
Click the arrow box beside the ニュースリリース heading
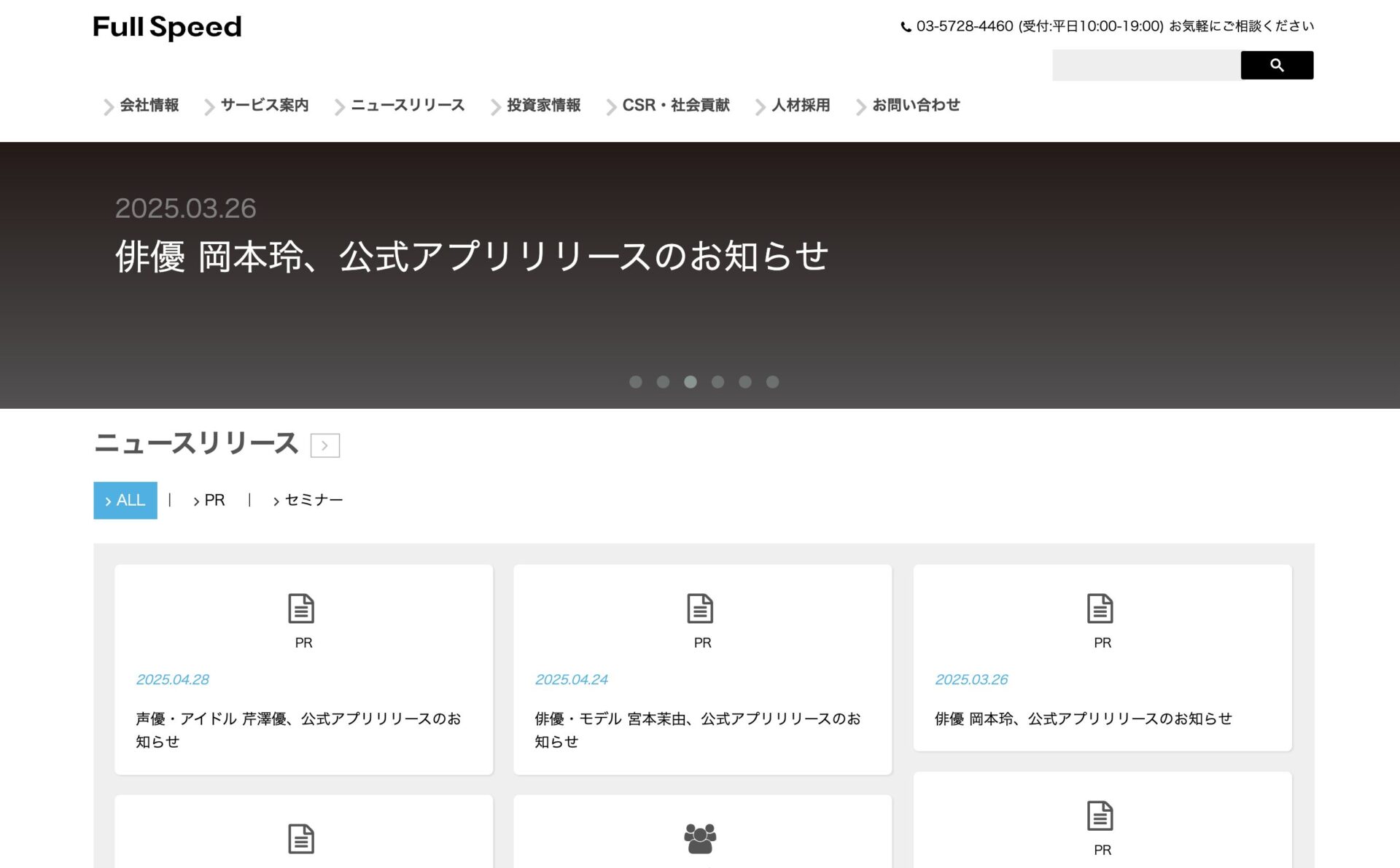(x=325, y=445)
